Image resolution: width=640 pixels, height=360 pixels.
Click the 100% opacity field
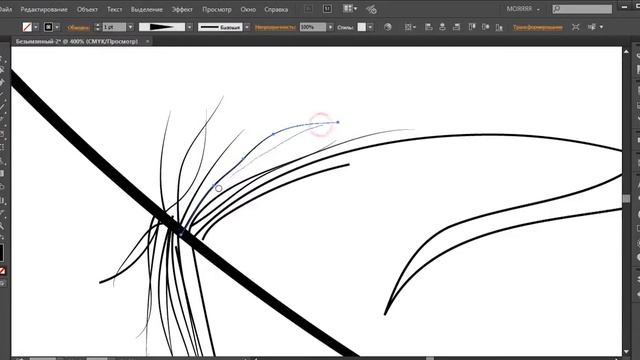click(313, 27)
